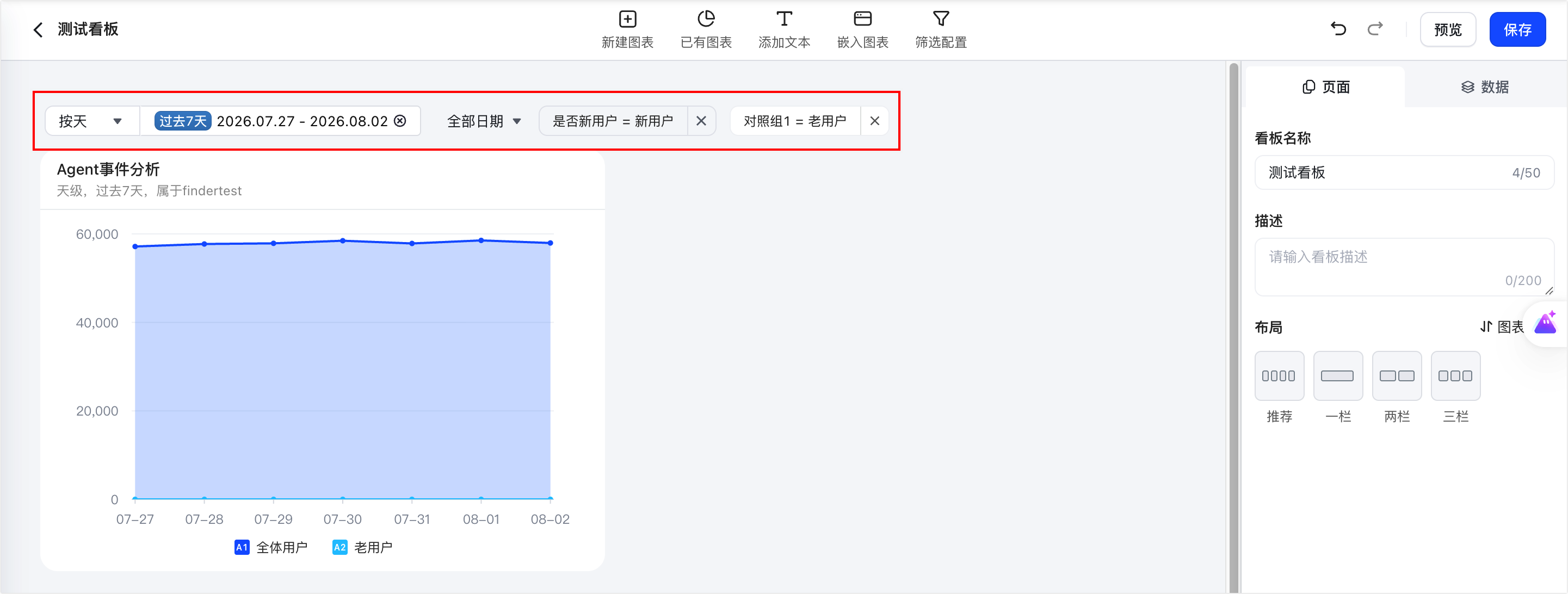Switch to the 数据 tab
Image resolution: width=1568 pixels, height=594 pixels.
pyautogui.click(x=1485, y=87)
